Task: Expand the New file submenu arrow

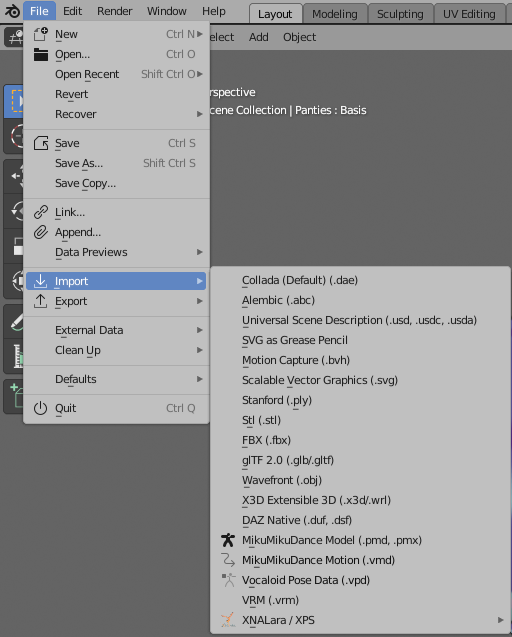Action: (x=200, y=34)
